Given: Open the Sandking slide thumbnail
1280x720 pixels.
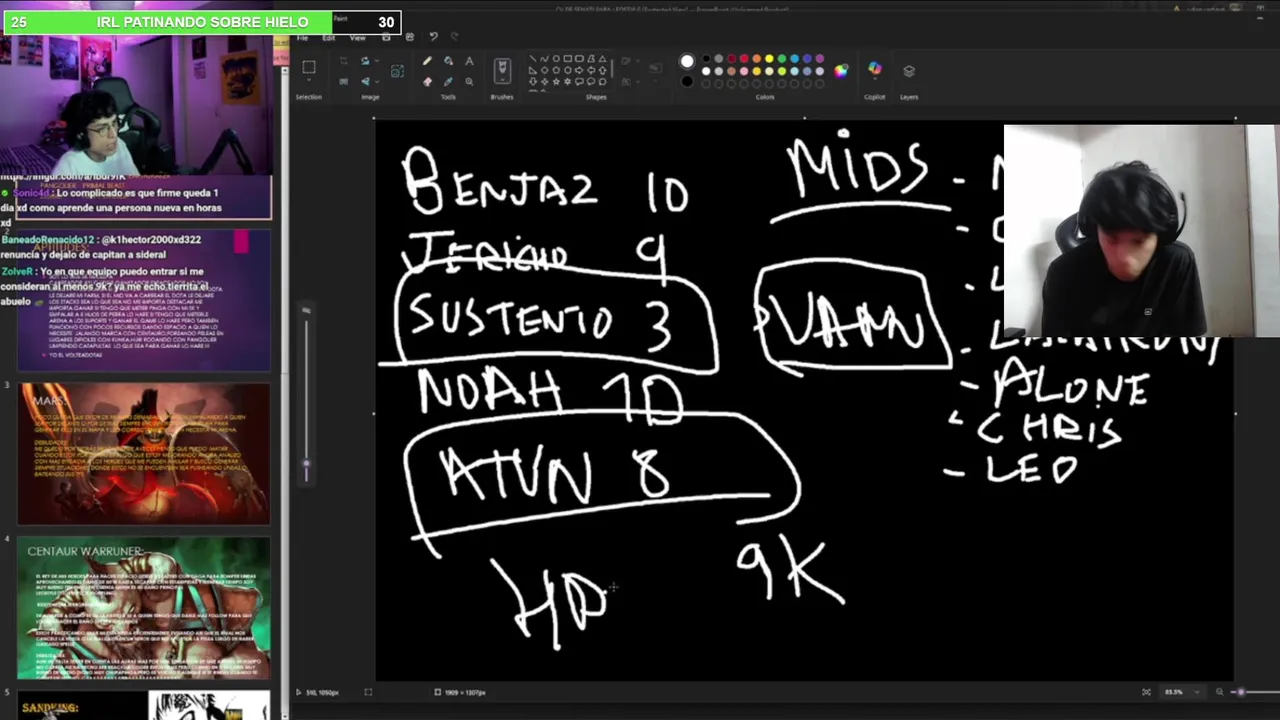Looking at the screenshot, I should (144, 705).
